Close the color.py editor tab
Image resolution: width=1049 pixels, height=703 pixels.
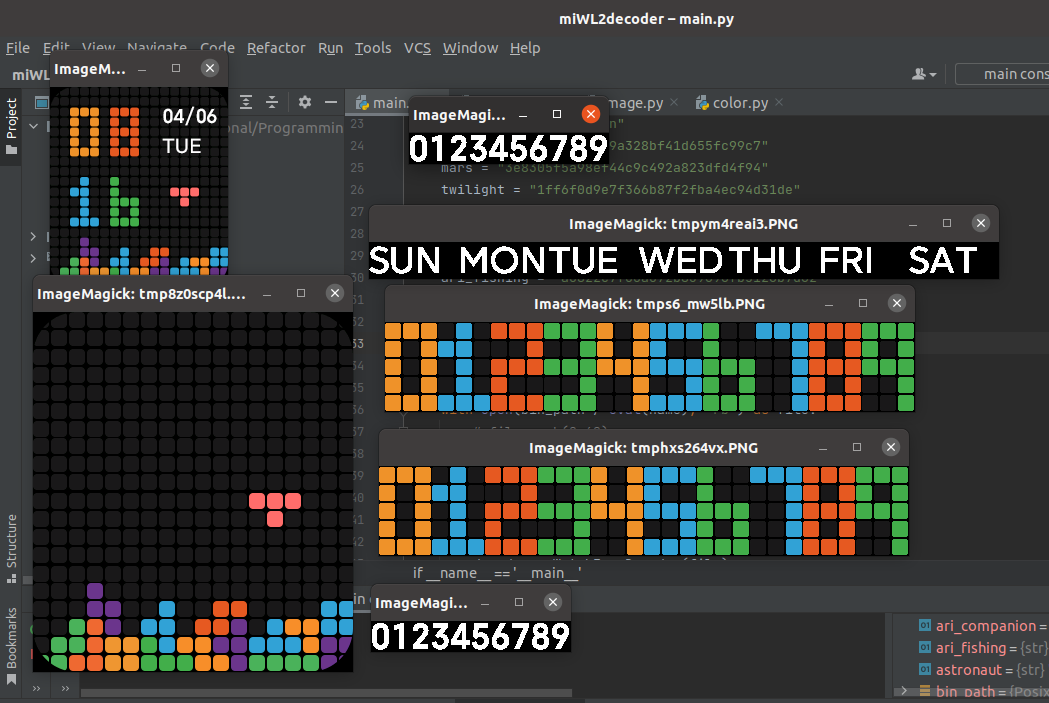click(779, 102)
